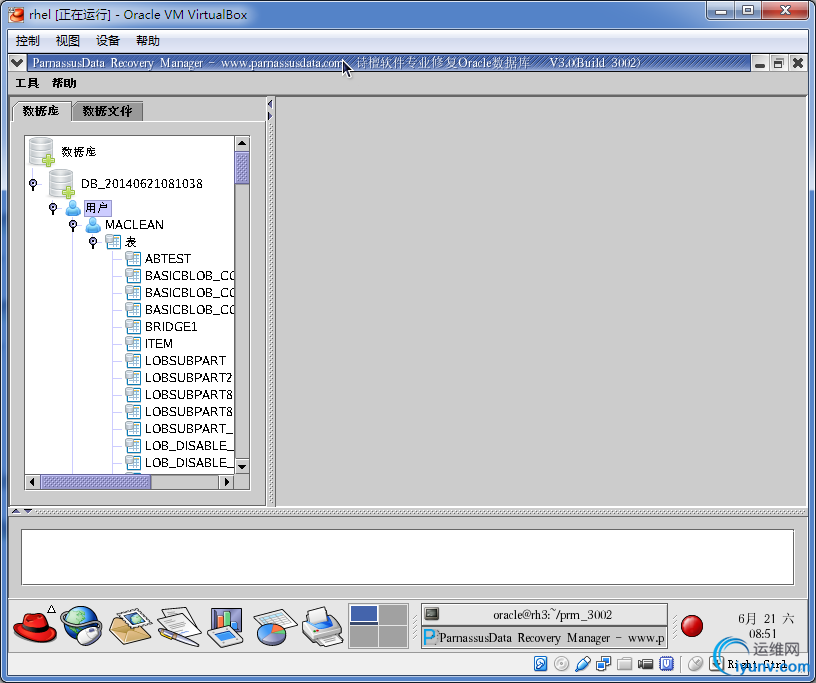Screen dimensions: 816x683
Task: Collapse left panel with splitter left arrow
Action: coord(270,104)
